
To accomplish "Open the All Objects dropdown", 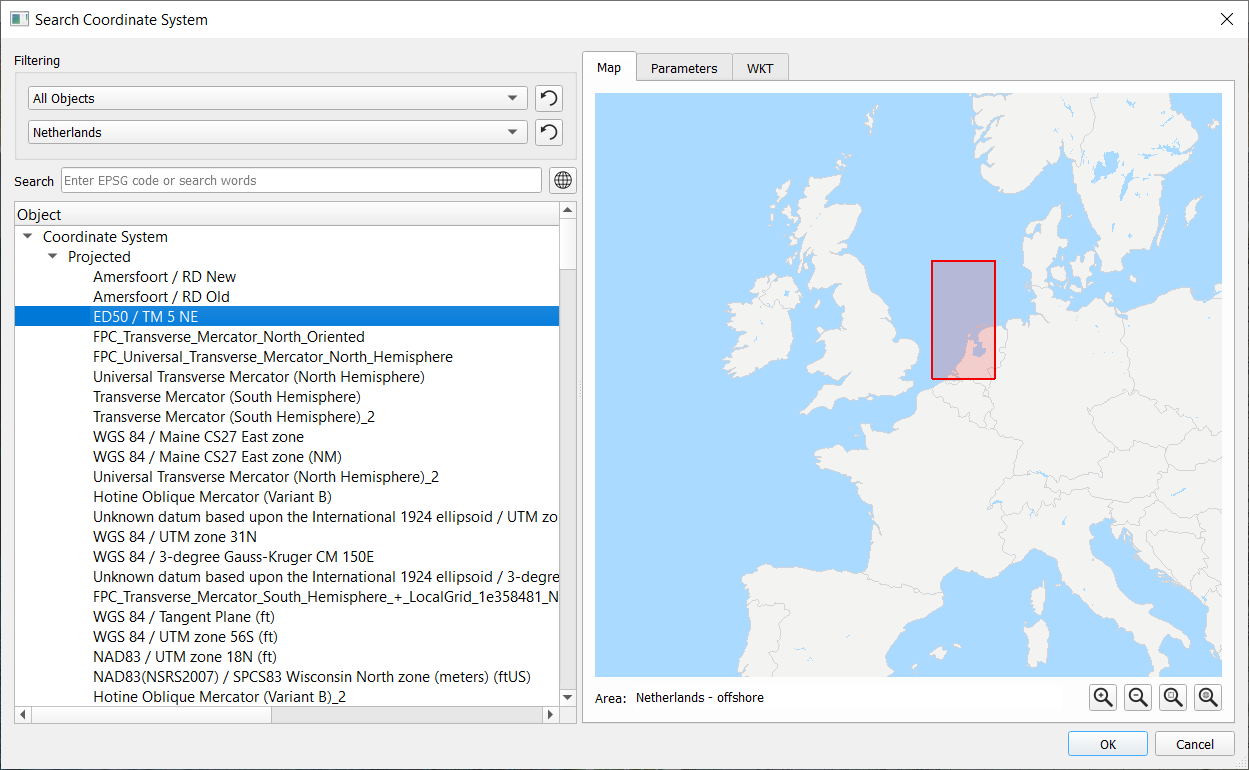I will click(277, 98).
